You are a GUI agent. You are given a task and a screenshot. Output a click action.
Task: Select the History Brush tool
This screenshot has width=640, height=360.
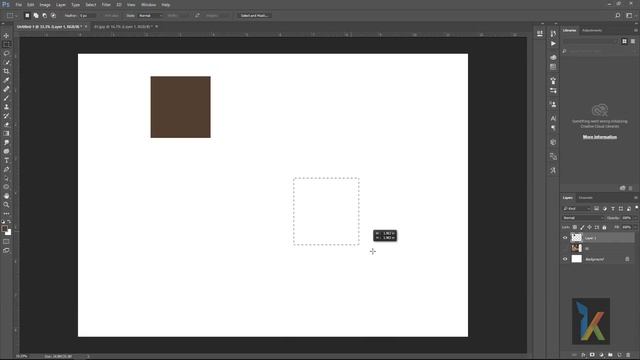point(6,116)
